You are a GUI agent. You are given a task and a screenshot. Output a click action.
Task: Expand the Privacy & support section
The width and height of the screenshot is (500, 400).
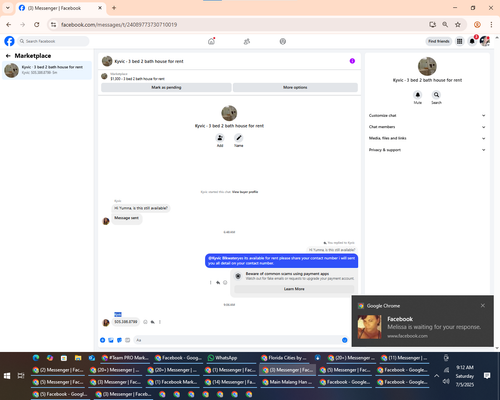point(427,150)
